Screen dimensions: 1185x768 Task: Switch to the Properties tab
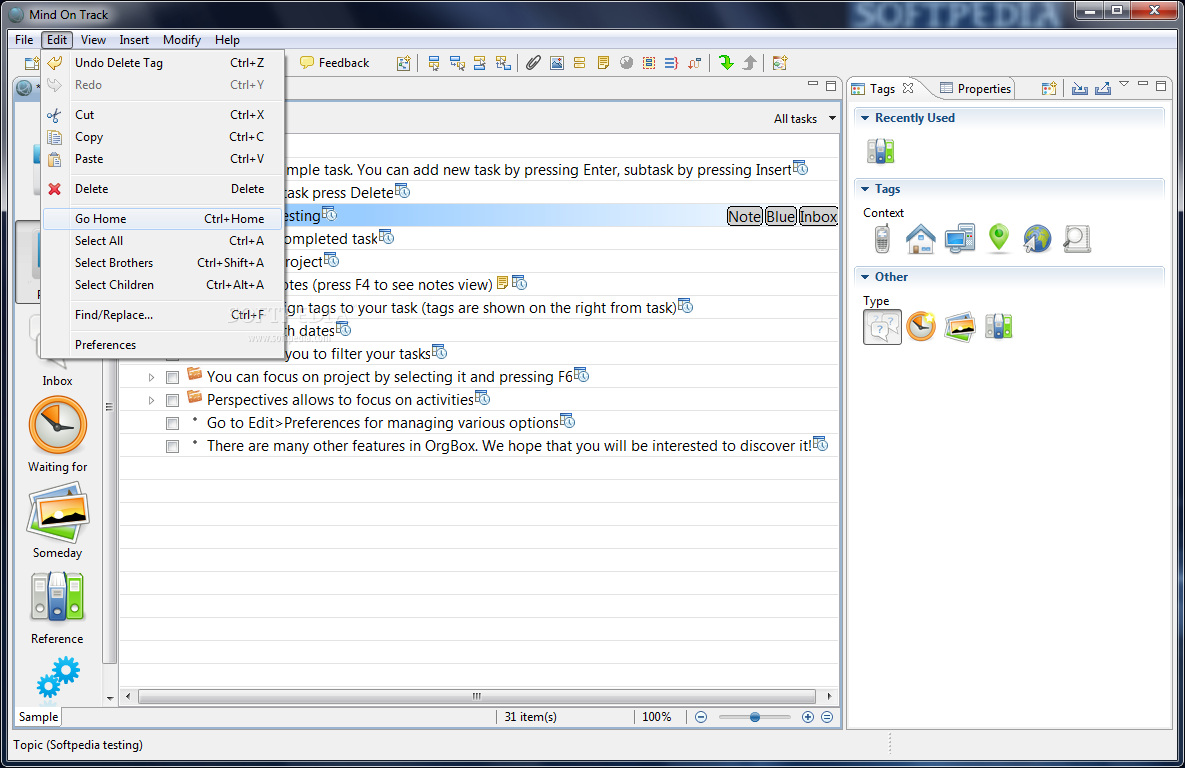pyautogui.click(x=976, y=88)
